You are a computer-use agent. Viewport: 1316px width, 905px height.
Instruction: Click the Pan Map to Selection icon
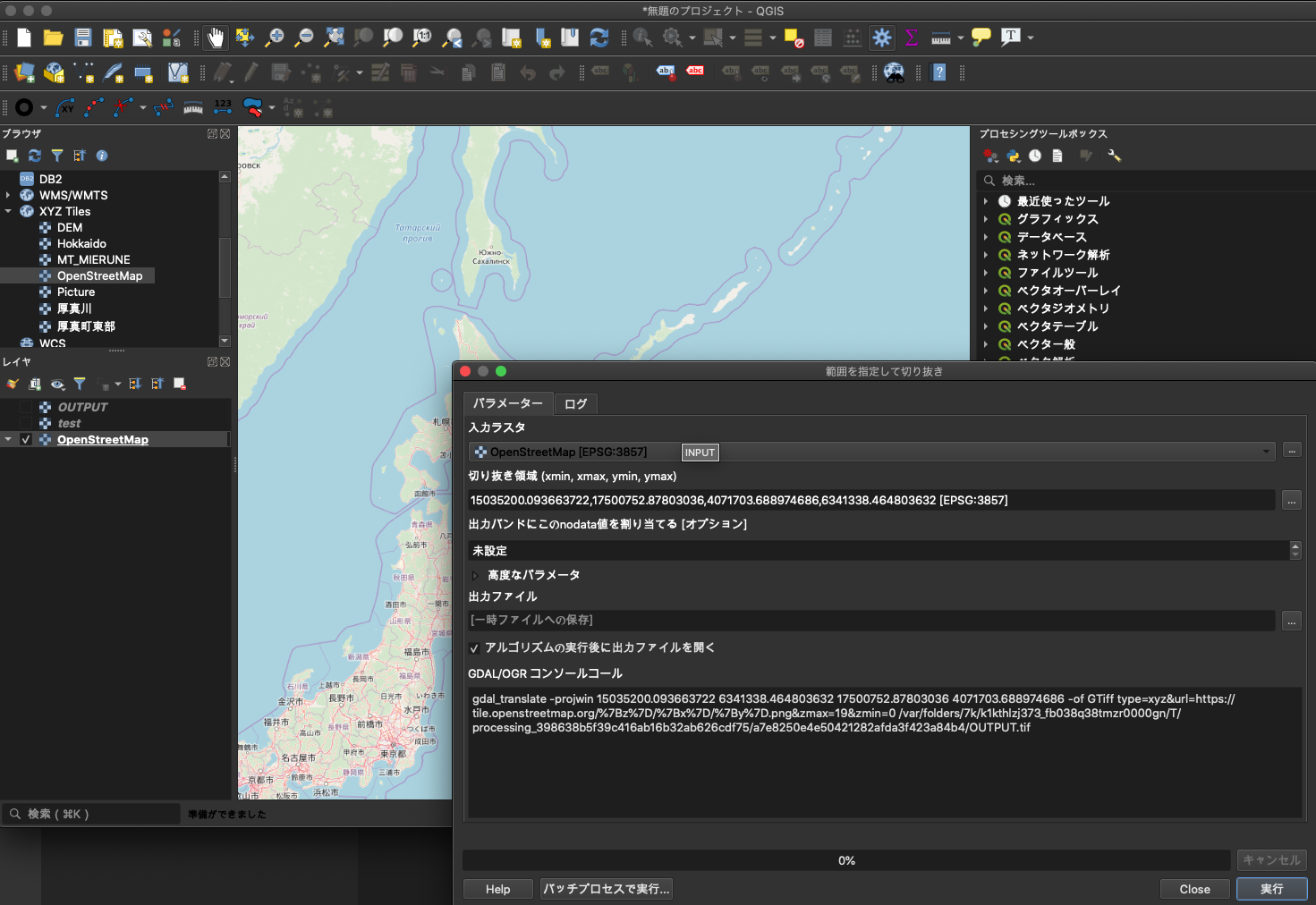(x=245, y=38)
